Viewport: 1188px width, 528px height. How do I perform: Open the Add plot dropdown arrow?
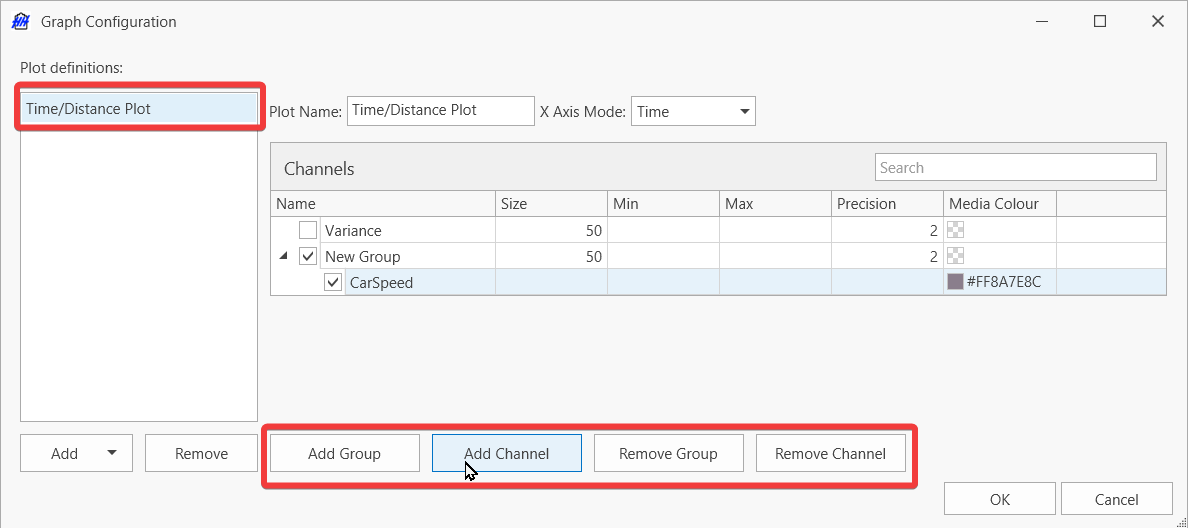click(112, 453)
